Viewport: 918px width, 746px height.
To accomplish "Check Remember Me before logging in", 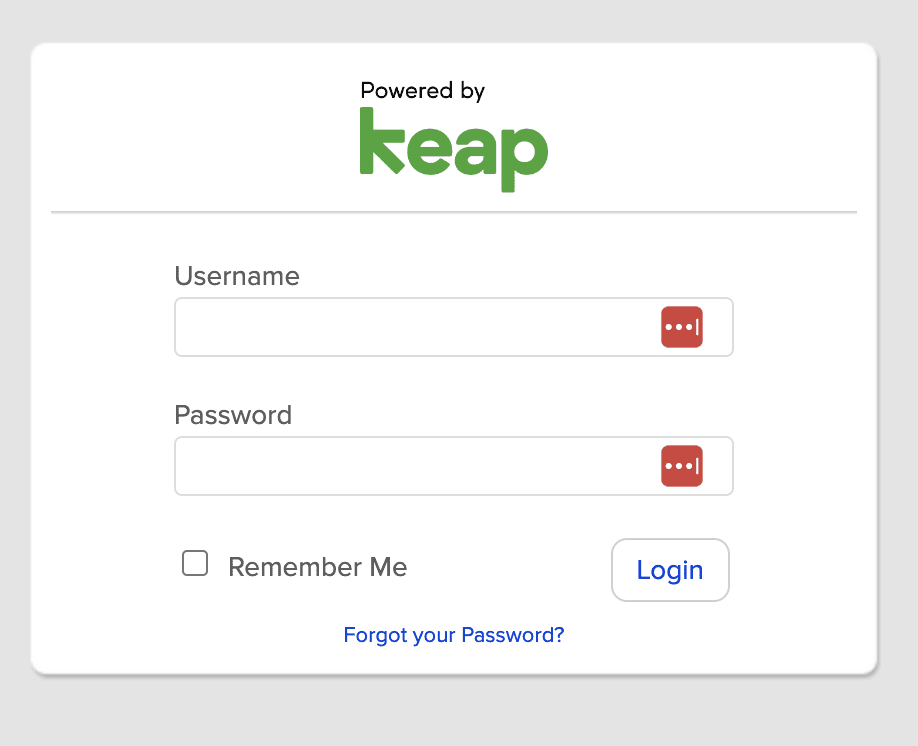I will click(194, 563).
